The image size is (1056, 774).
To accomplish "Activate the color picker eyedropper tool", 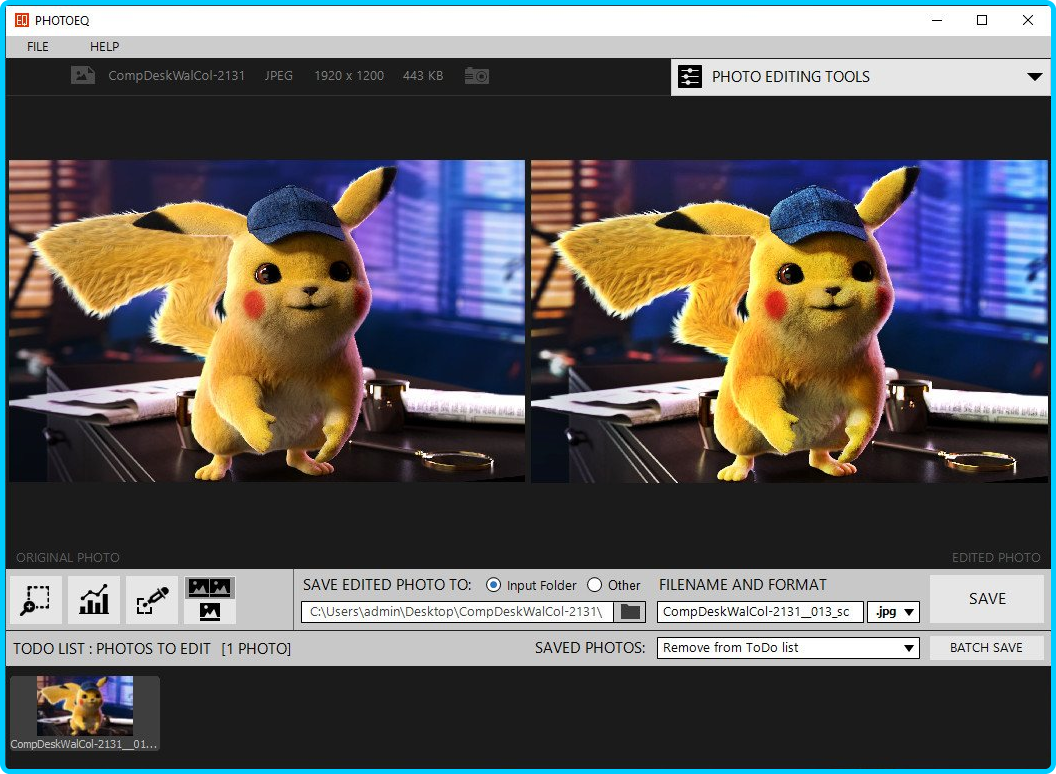I will click(x=152, y=600).
